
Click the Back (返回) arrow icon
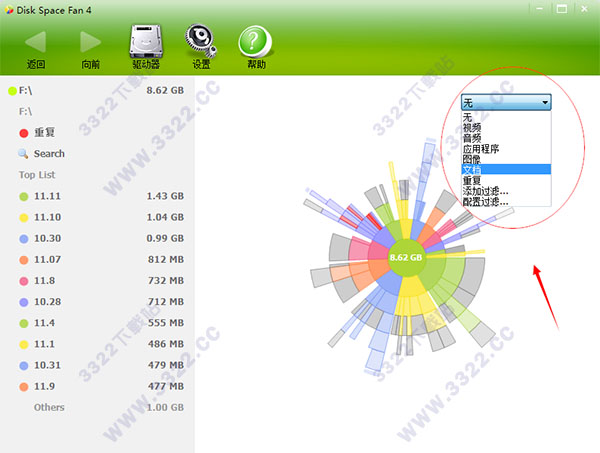point(36,42)
